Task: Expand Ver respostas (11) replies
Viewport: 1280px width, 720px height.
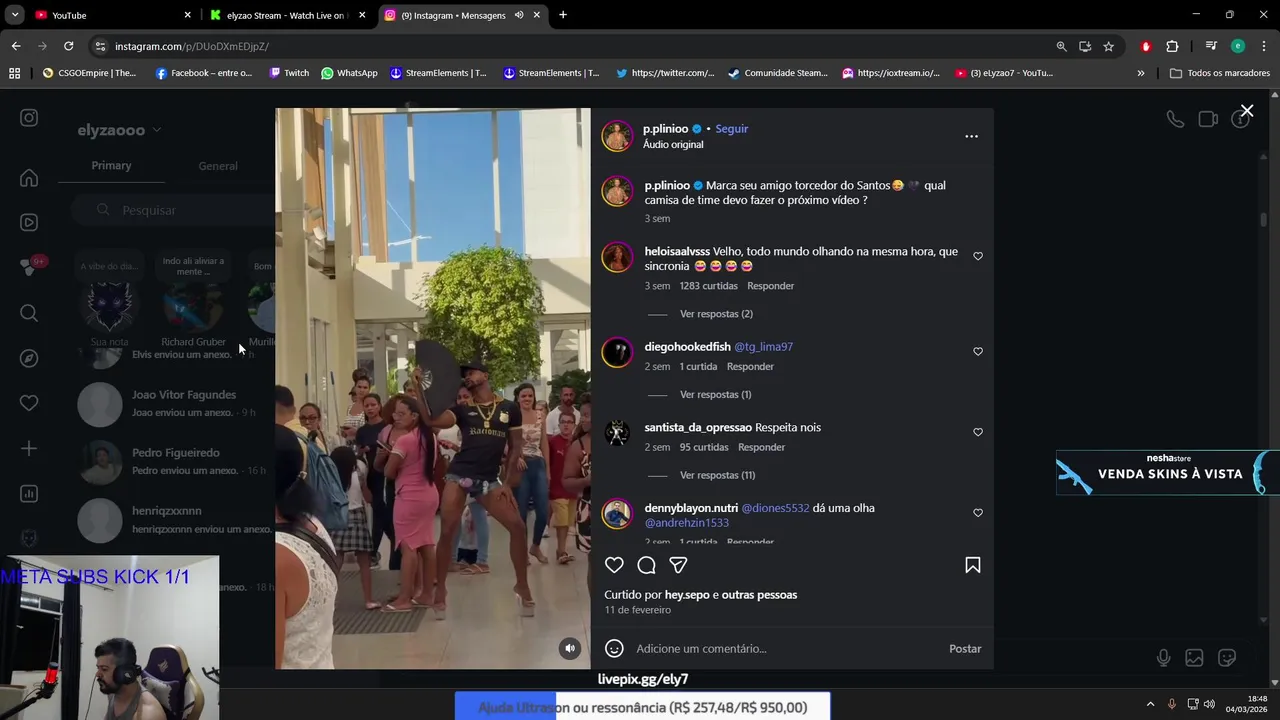Action: tap(717, 475)
